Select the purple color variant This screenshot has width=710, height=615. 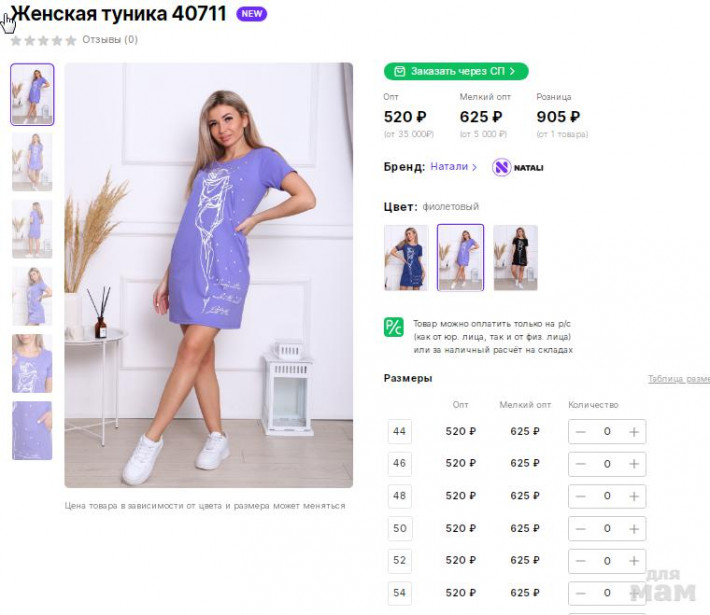(x=460, y=257)
